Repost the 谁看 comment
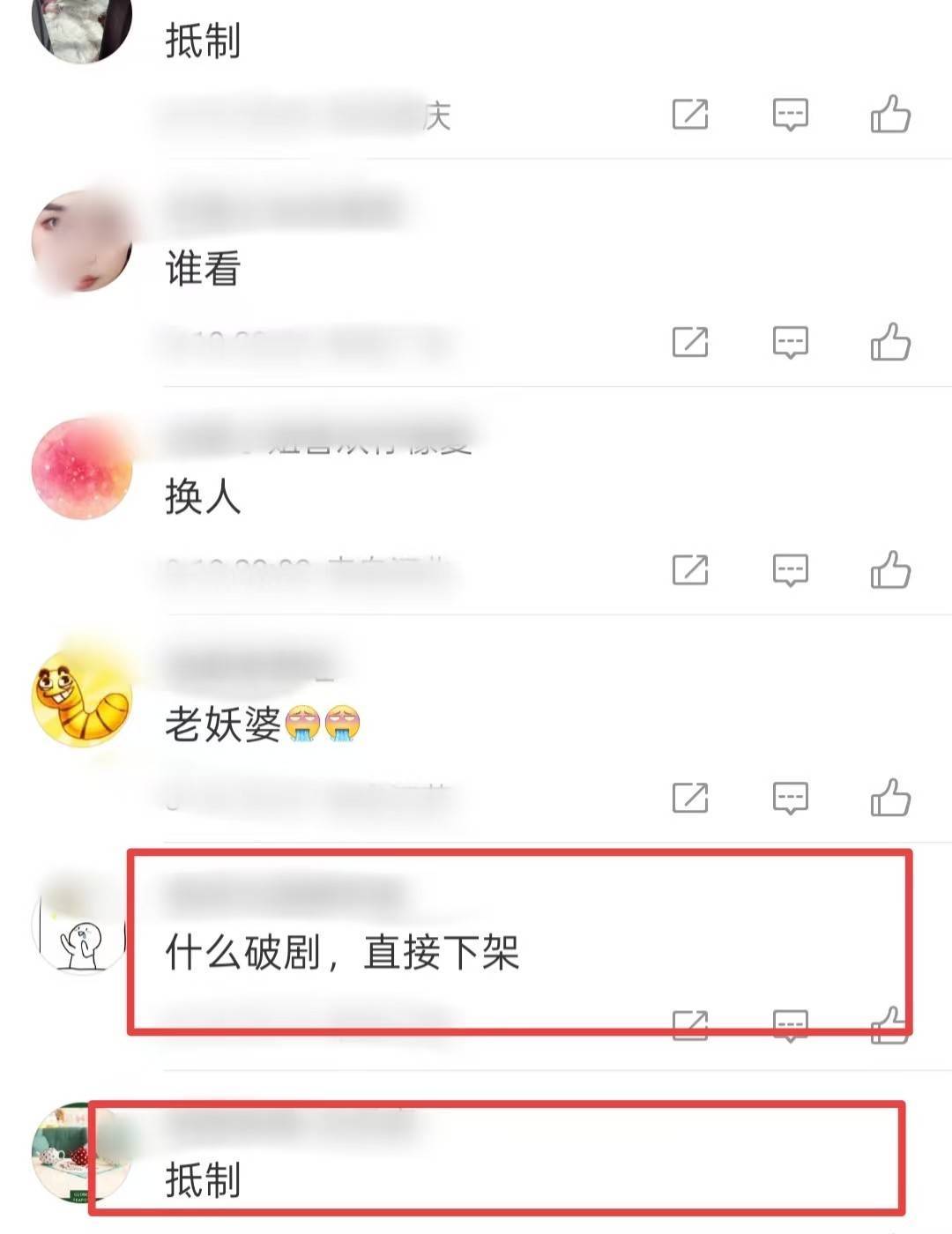Viewport: 952px width, 1234px height. (x=690, y=342)
